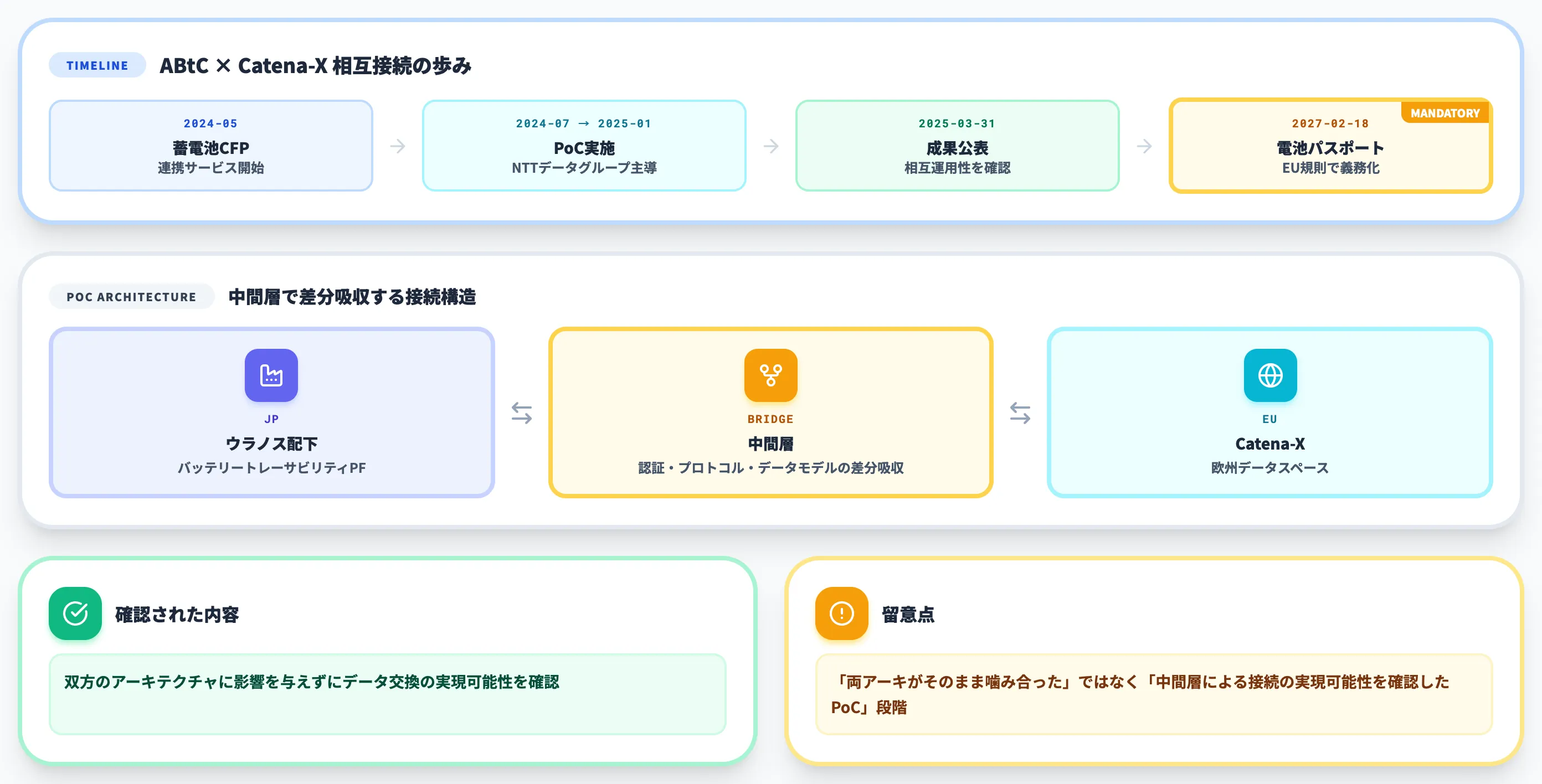
Task: Click the 確認された内容 green text box
Action: click(387, 694)
